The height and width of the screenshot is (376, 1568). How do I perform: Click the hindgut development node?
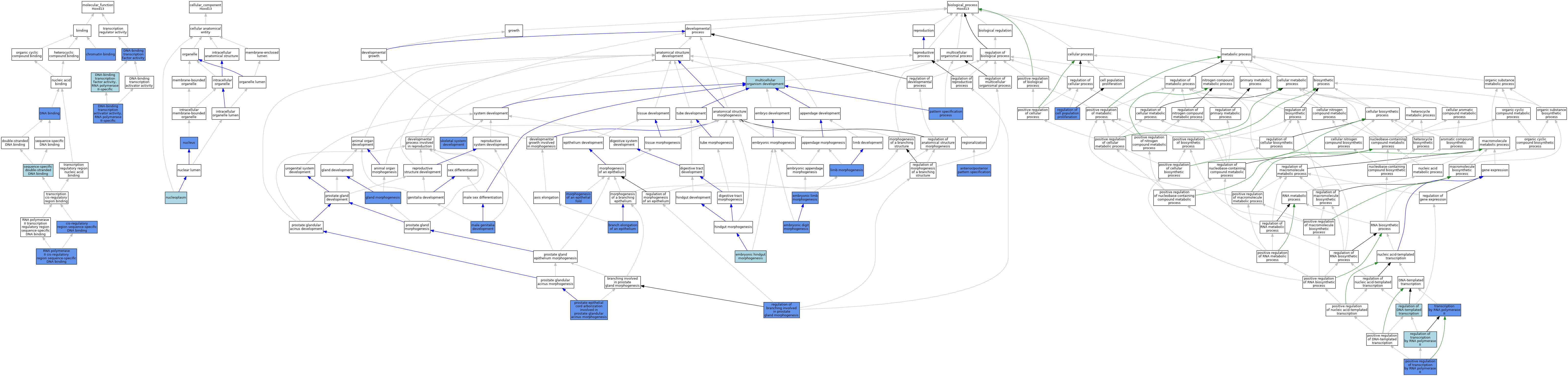point(693,198)
